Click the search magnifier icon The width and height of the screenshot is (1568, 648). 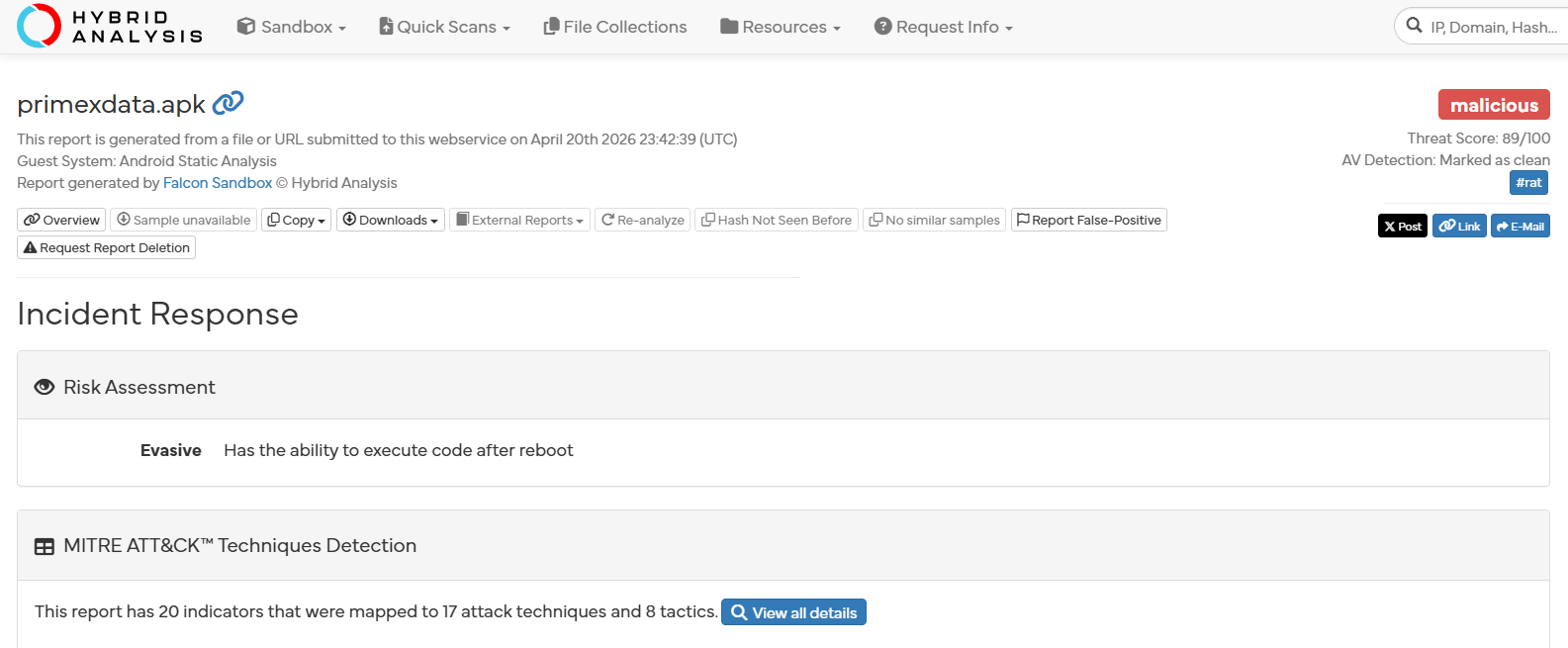tap(1415, 26)
